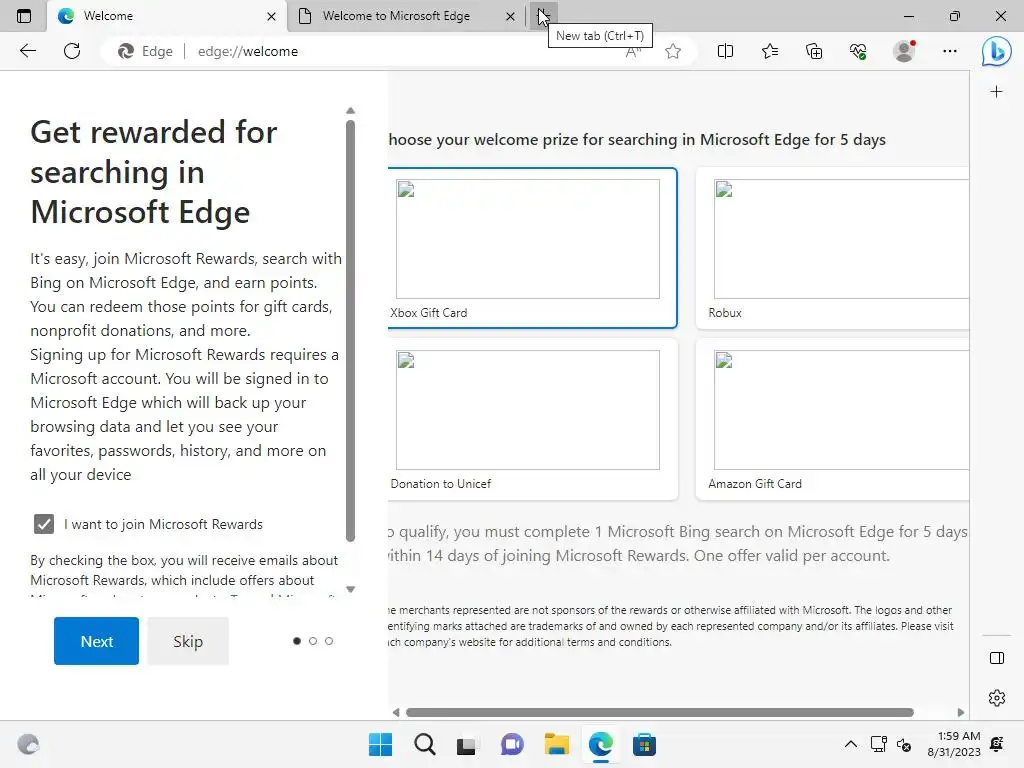Open Settings and more ellipsis menu
The height and width of the screenshot is (768, 1024).
950,51
